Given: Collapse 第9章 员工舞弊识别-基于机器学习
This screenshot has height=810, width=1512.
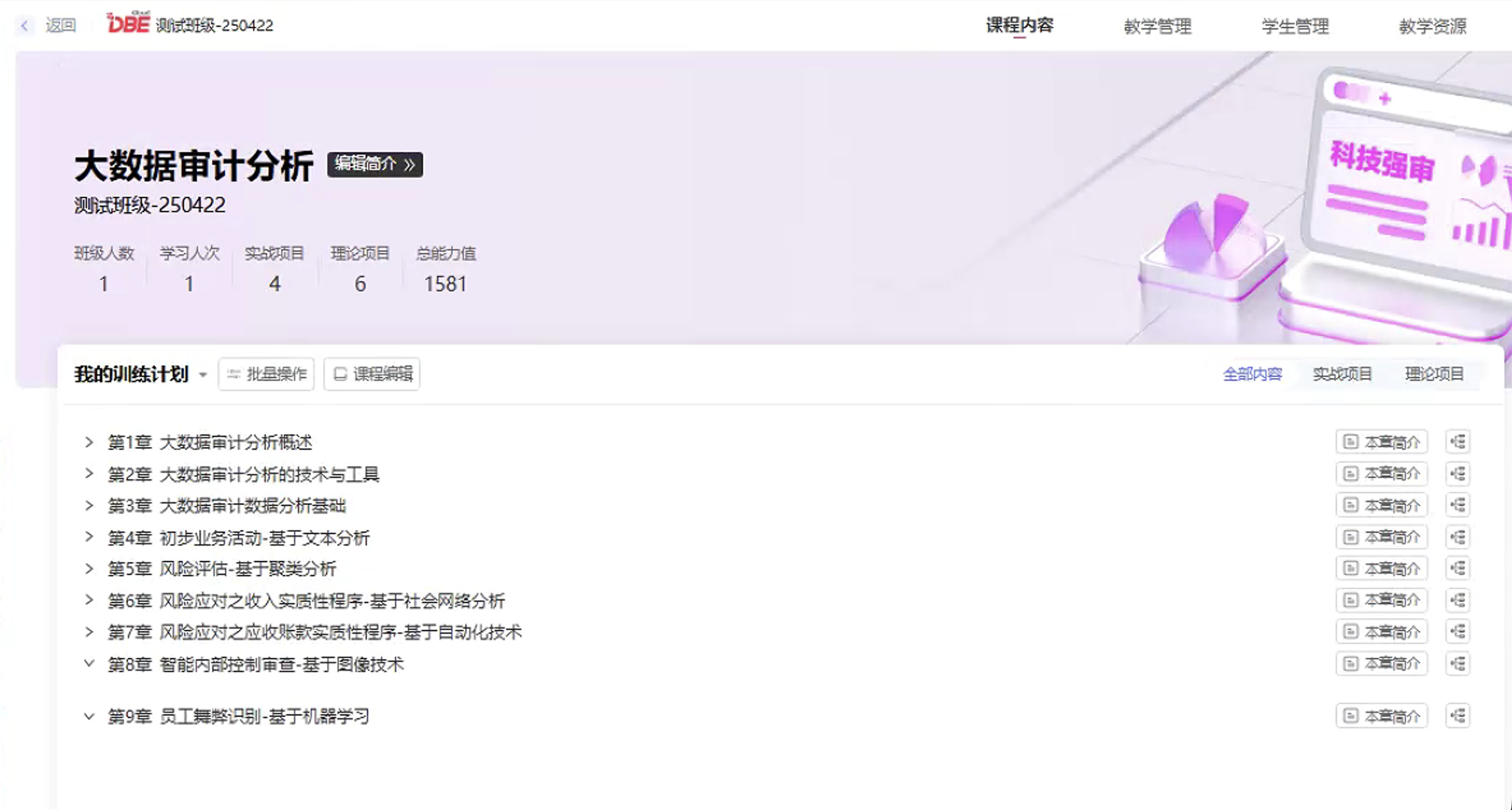Looking at the screenshot, I should pos(89,716).
